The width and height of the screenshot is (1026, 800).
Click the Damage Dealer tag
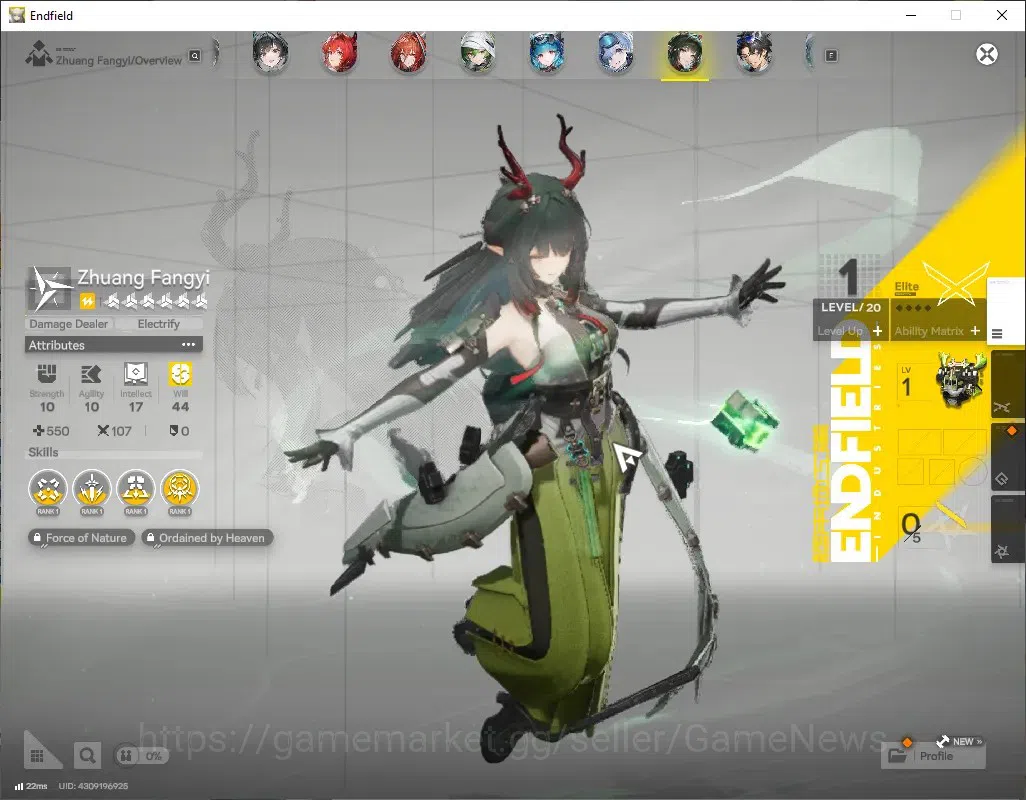(x=69, y=324)
